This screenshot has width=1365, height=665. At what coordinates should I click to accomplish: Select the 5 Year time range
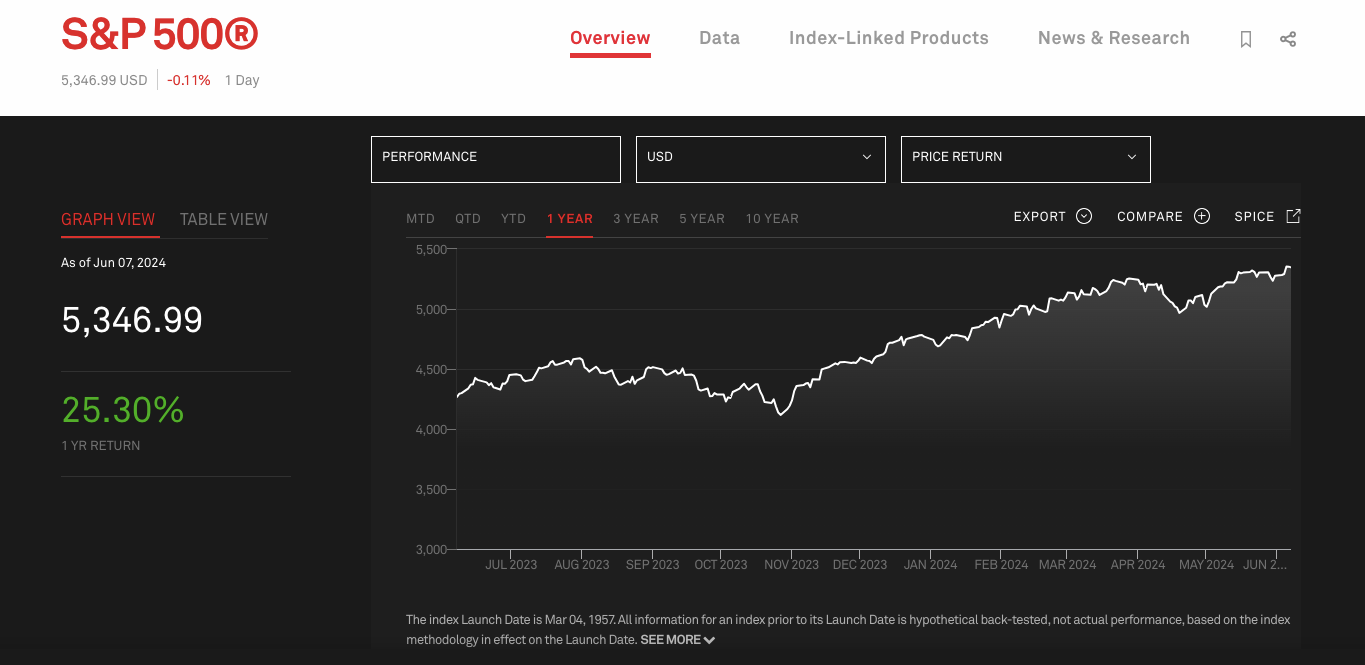click(x=702, y=218)
